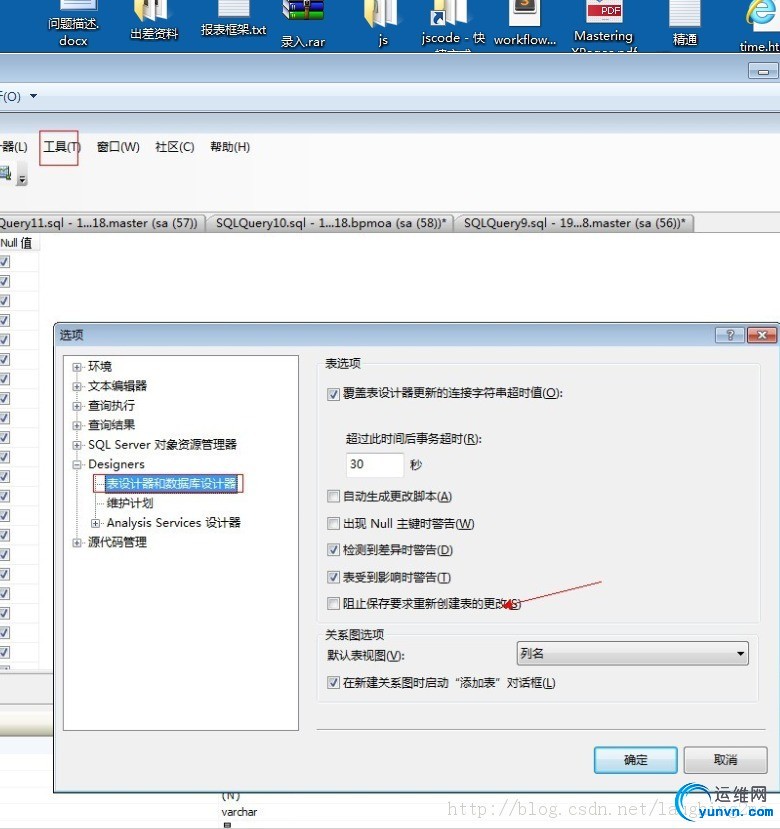Toggle 覆盖表设计器更新的连接字符串超时值 checkbox
This screenshot has height=829, width=780.
[333, 394]
